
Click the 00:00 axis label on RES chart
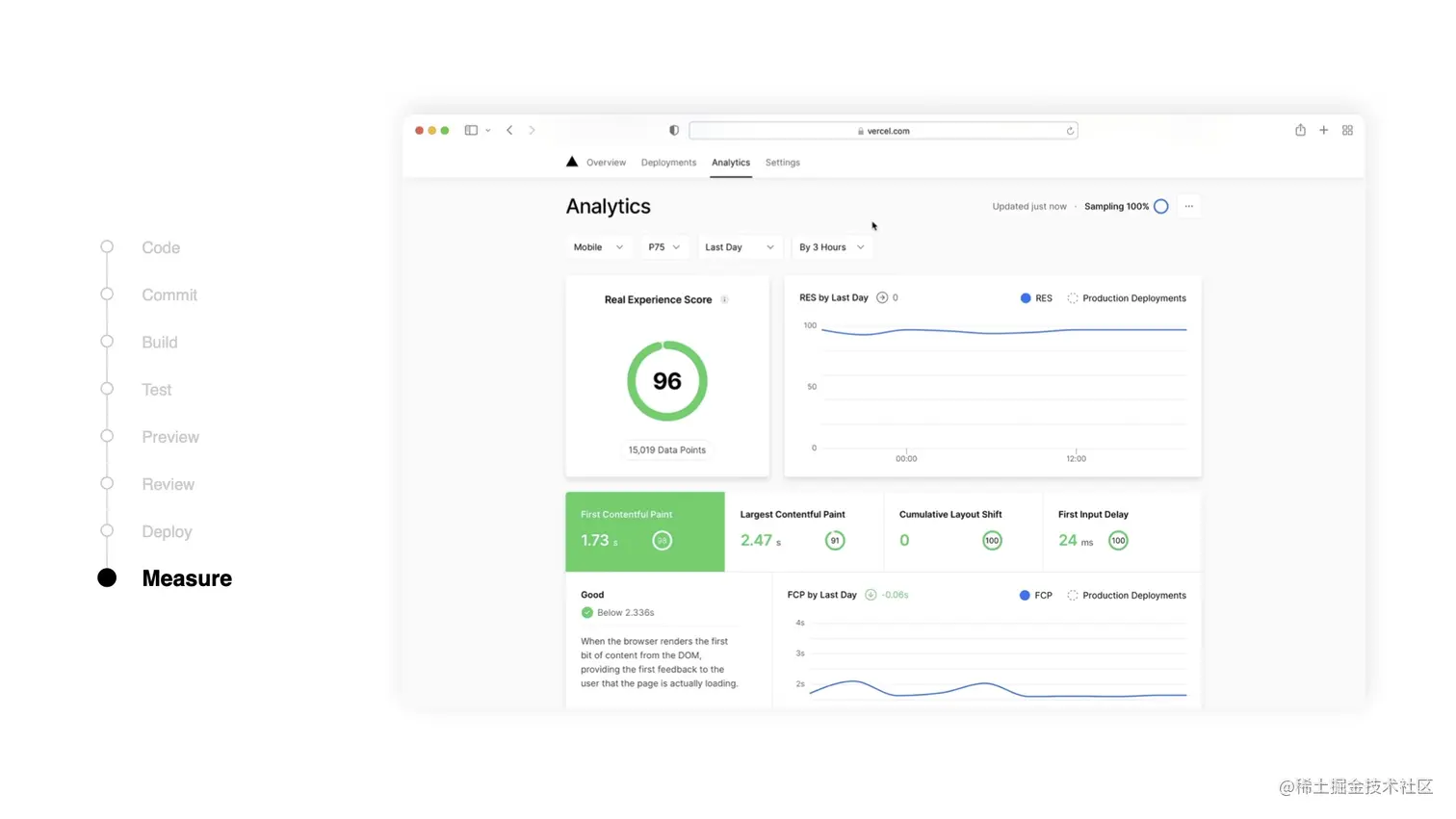click(x=906, y=458)
